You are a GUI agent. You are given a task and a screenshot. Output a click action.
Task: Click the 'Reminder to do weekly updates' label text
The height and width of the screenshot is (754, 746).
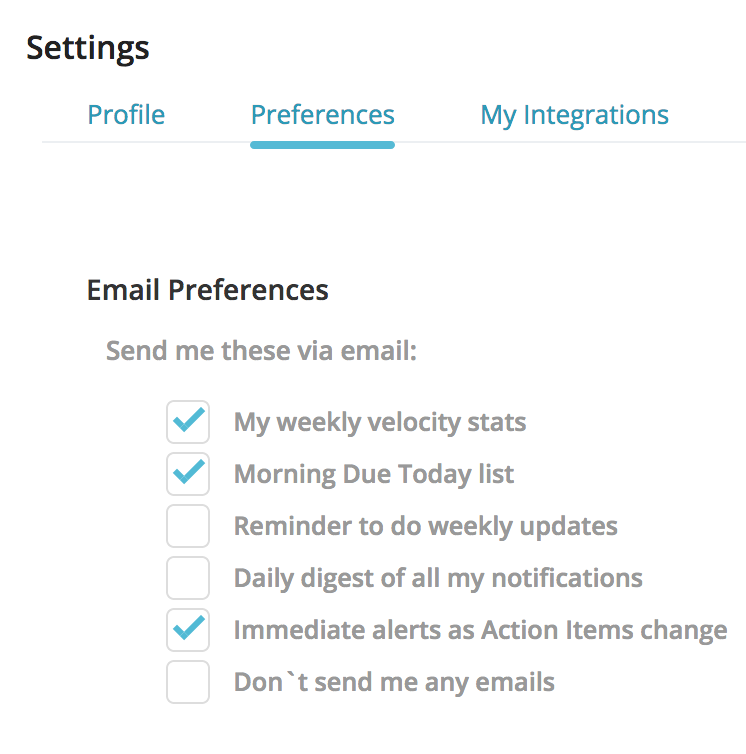click(x=425, y=526)
